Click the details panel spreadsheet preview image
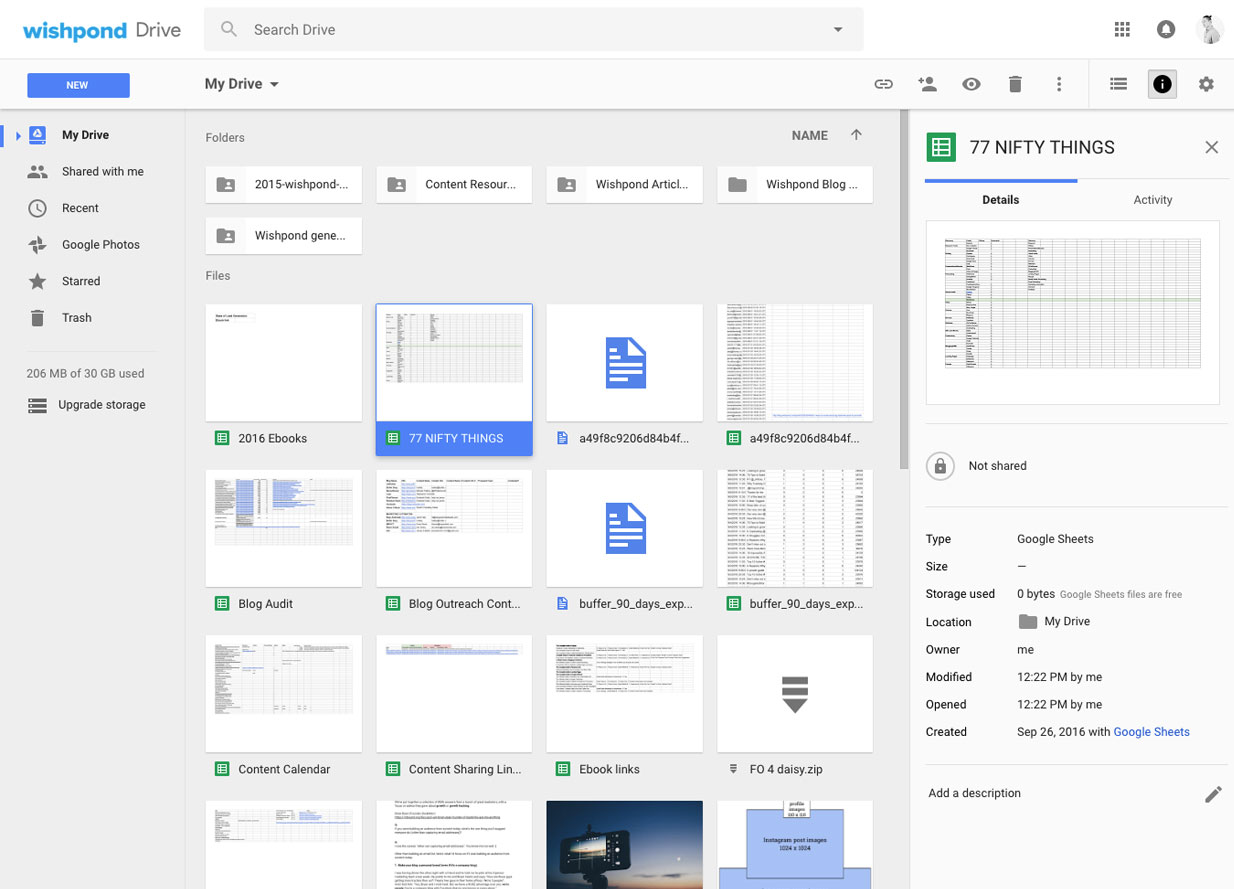Viewport: 1234px width, 889px height. tap(1073, 312)
